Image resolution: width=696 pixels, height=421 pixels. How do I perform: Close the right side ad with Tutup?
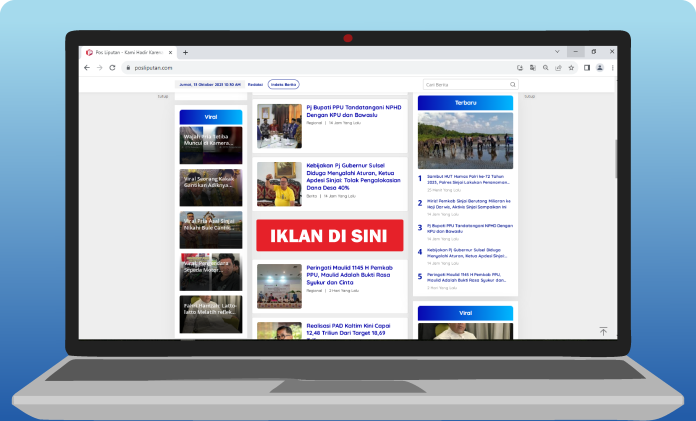530,96
